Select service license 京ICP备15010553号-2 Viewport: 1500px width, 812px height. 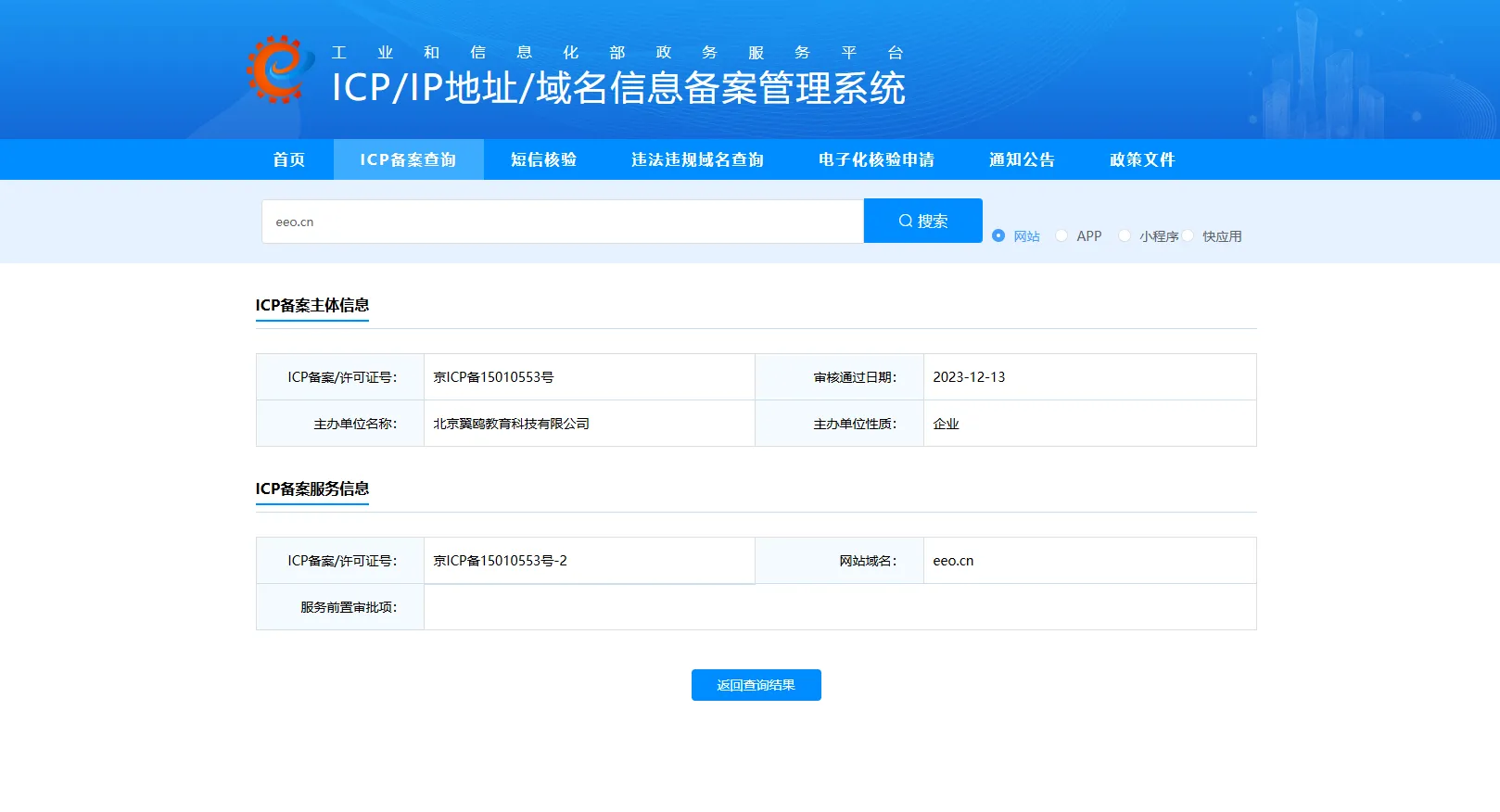(500, 561)
